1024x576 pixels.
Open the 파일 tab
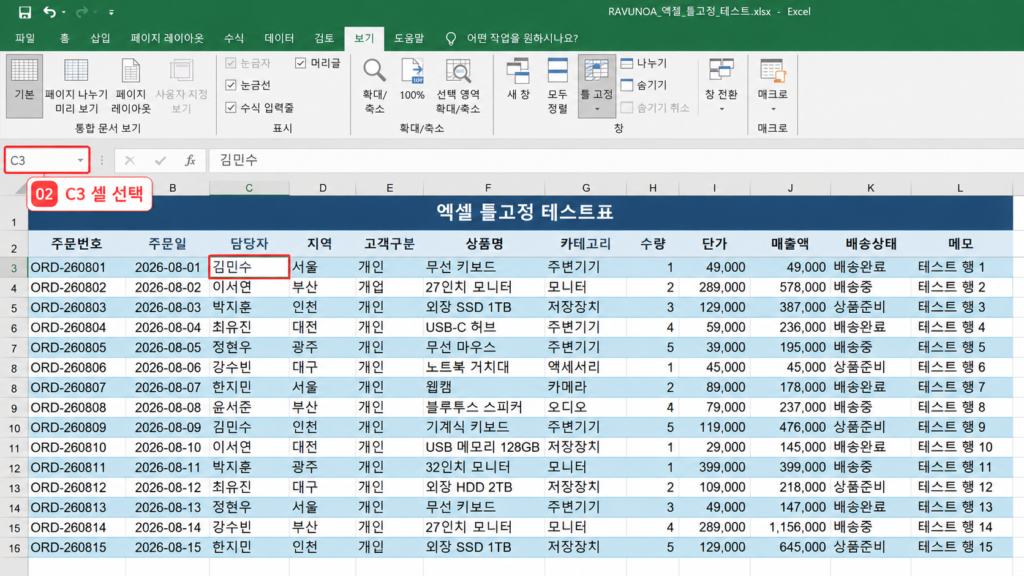[25, 39]
